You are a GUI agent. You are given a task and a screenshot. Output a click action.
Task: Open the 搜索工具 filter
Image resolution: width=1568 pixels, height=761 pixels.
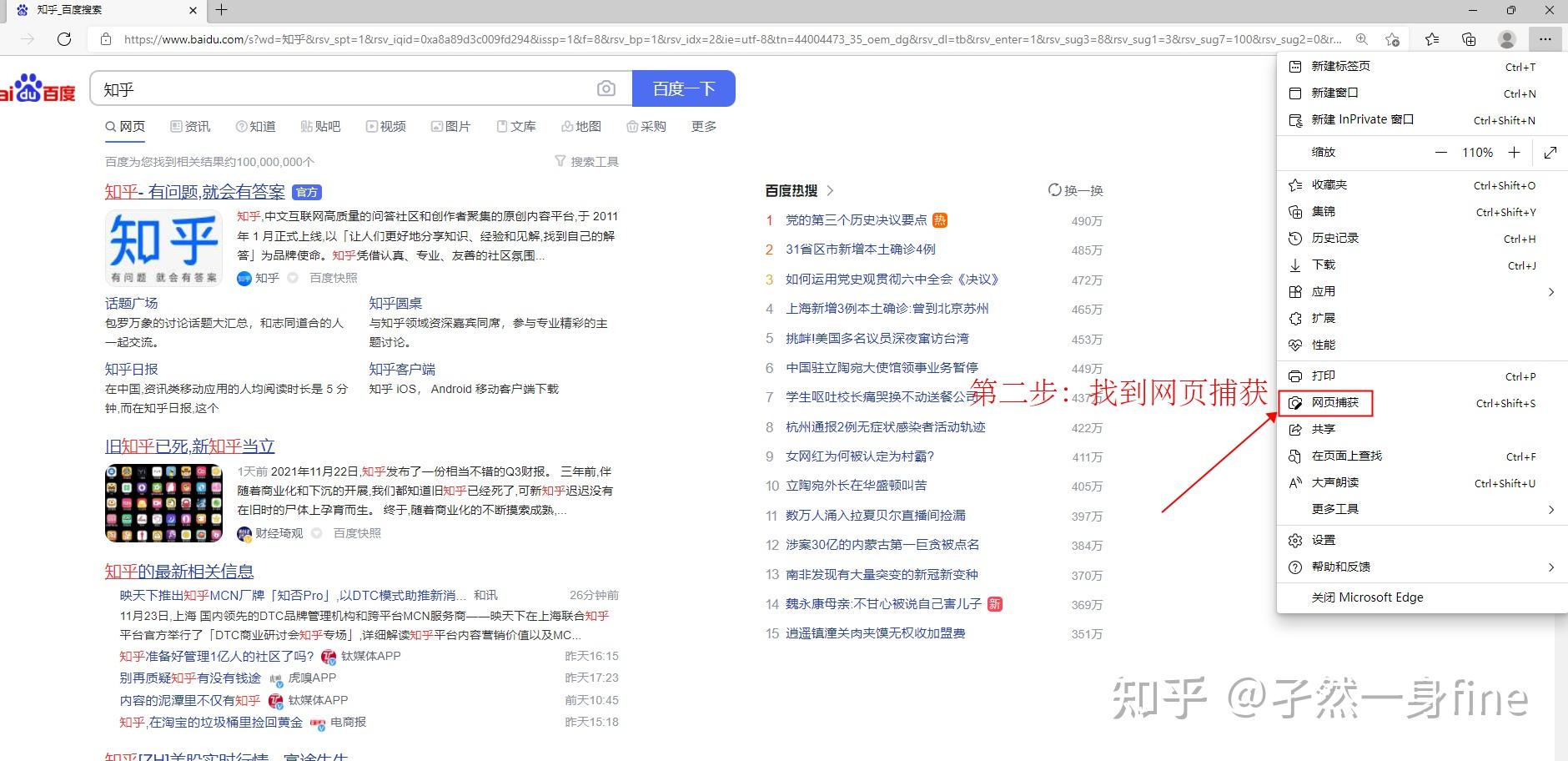pyautogui.click(x=587, y=161)
